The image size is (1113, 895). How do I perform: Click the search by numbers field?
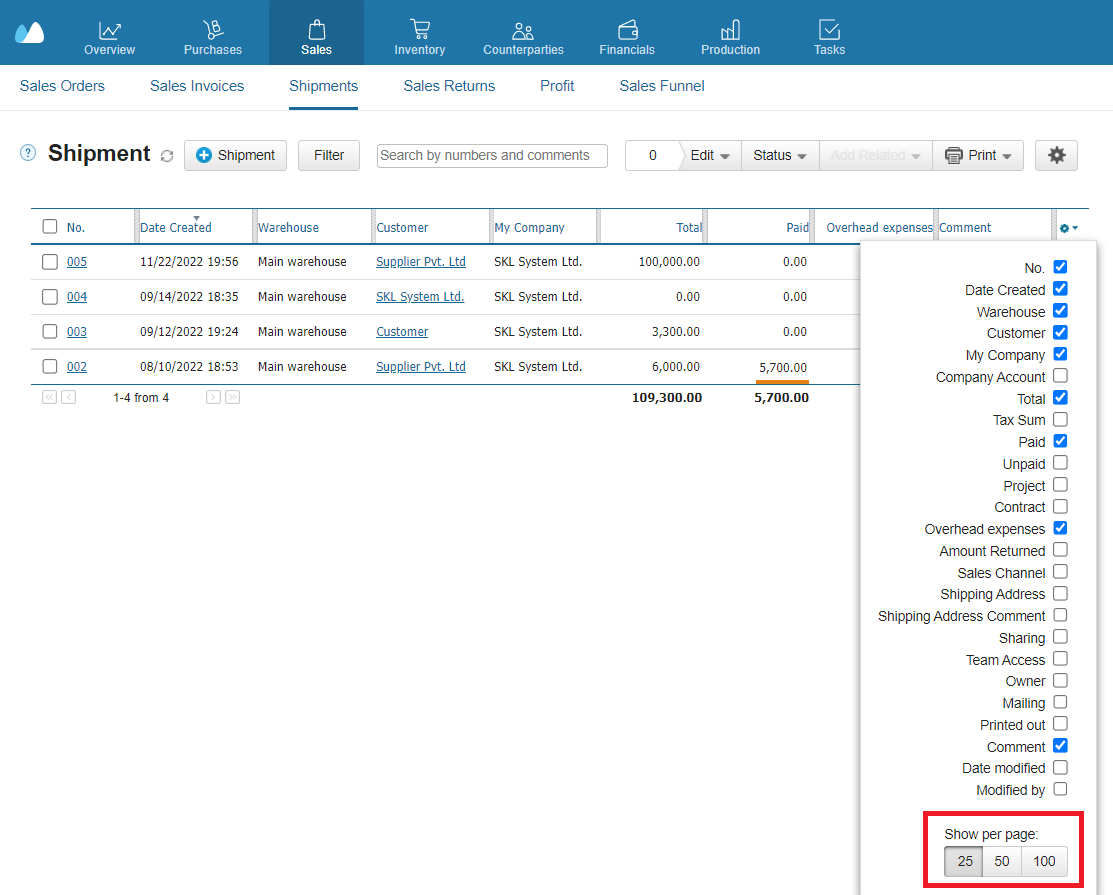[x=492, y=155]
